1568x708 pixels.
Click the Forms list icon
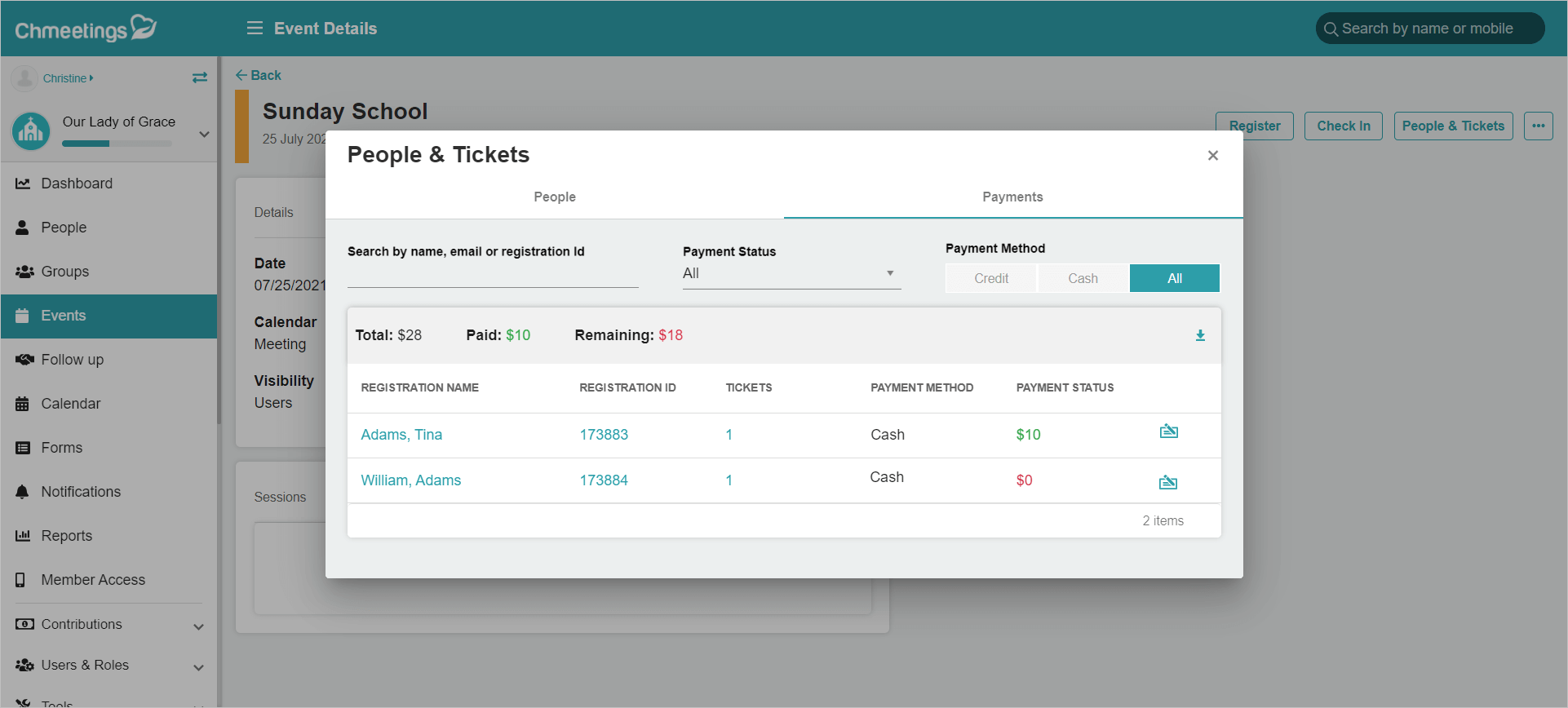coord(23,448)
